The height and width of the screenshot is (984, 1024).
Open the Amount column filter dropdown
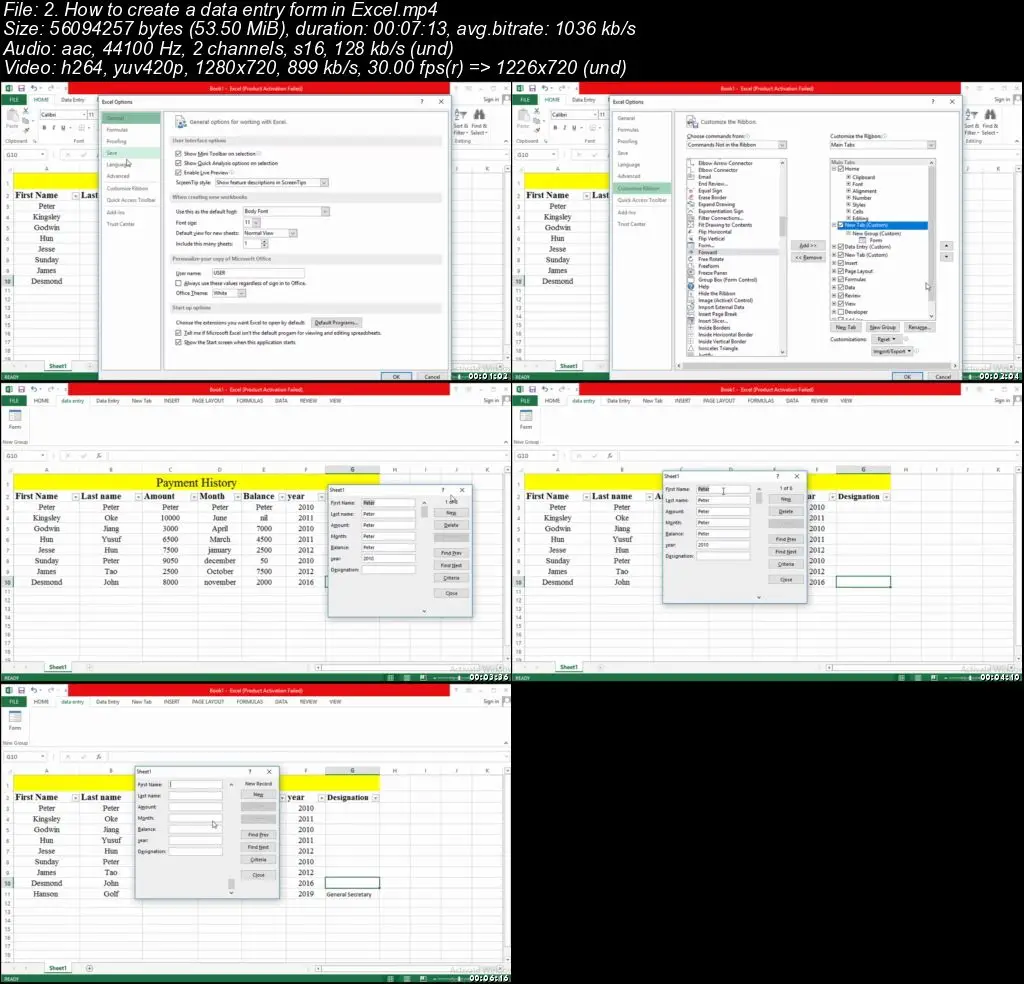click(x=194, y=497)
